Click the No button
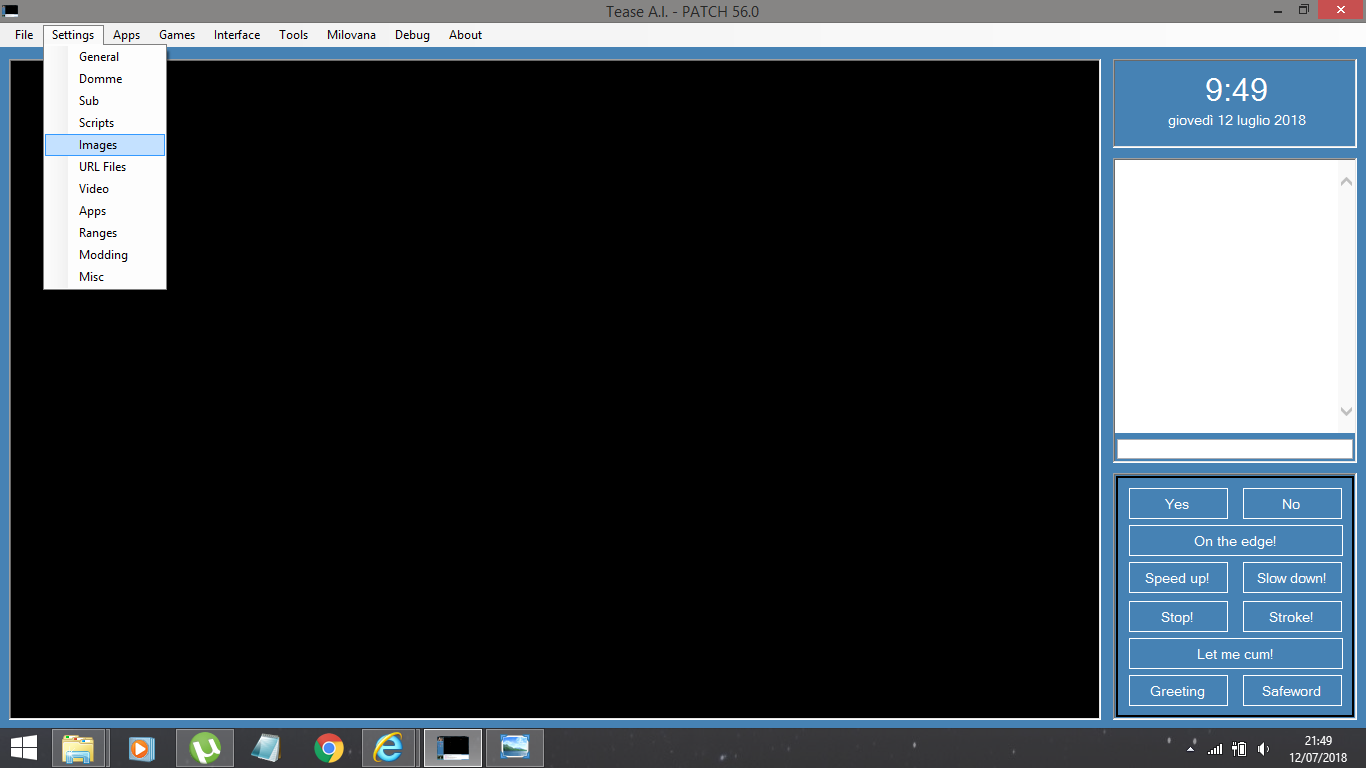 coord(1292,504)
